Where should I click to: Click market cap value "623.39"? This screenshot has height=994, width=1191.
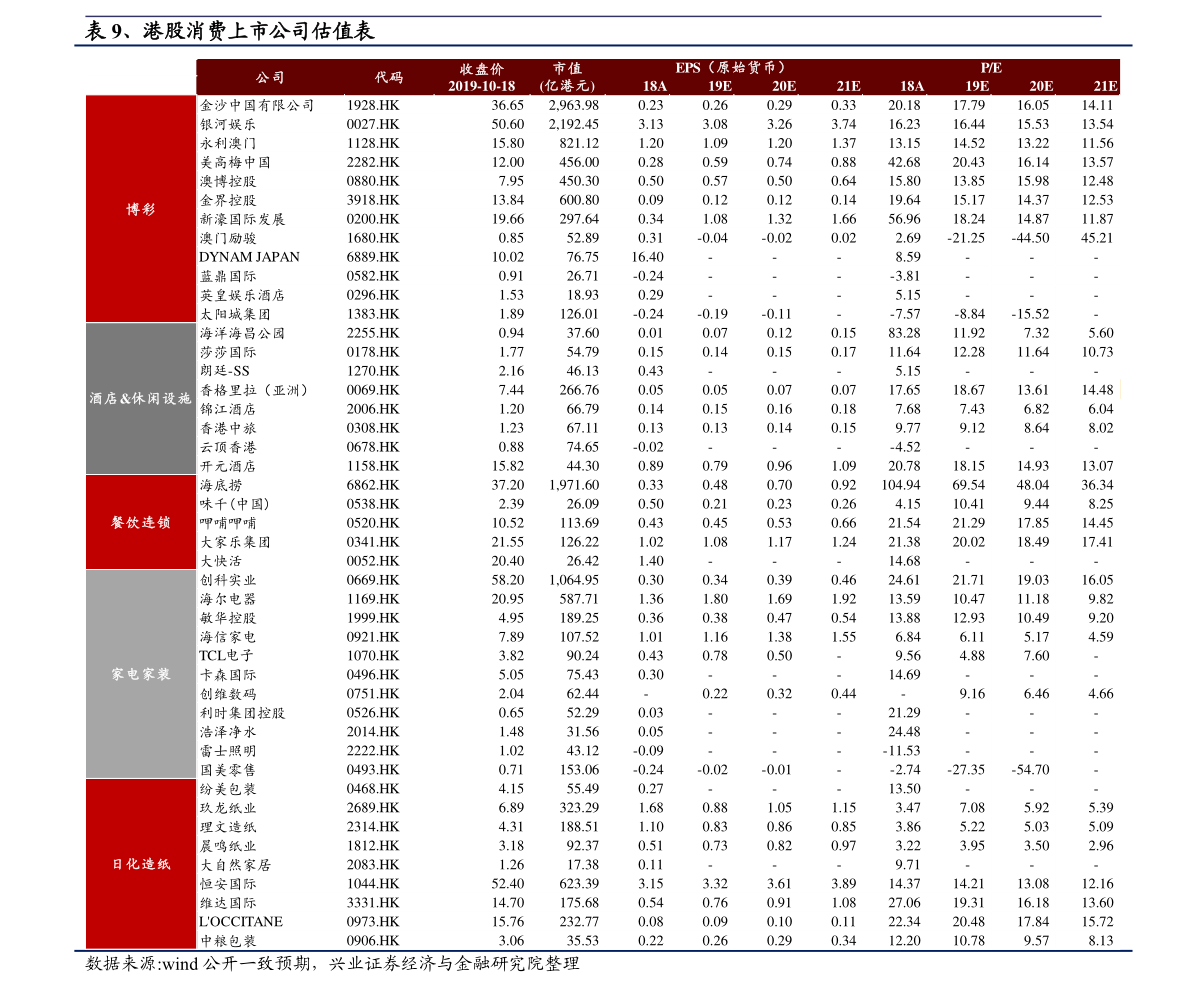point(580,884)
